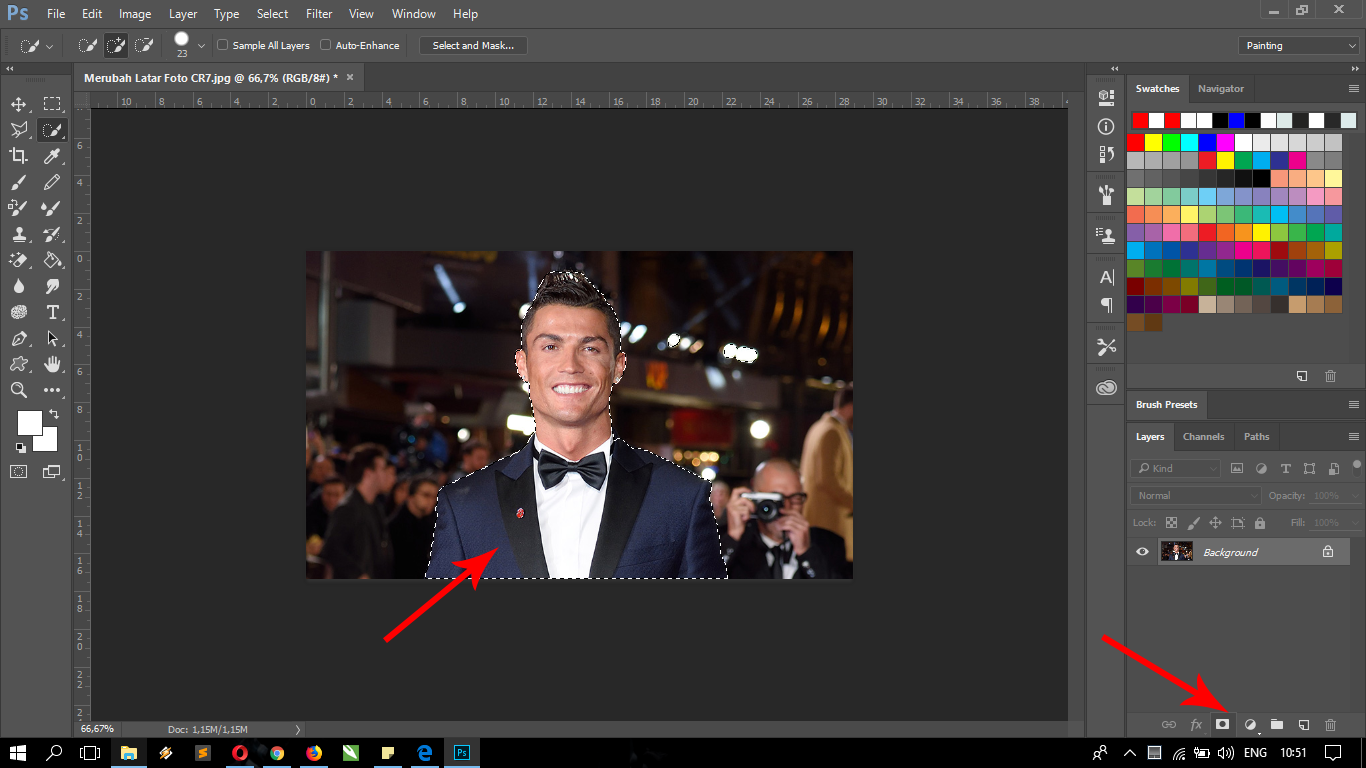This screenshot has width=1366, height=768.
Task: Swap foreground and background colors
Action: (x=54, y=413)
